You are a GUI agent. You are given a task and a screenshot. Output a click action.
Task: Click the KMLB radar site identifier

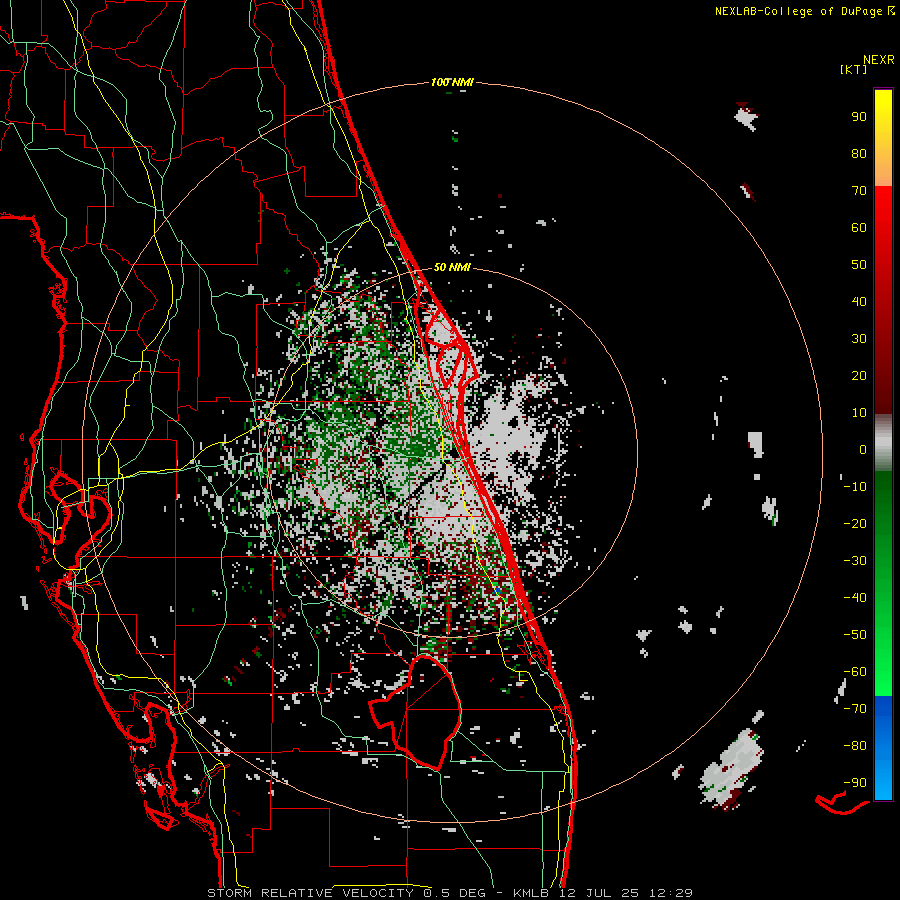coord(530,893)
